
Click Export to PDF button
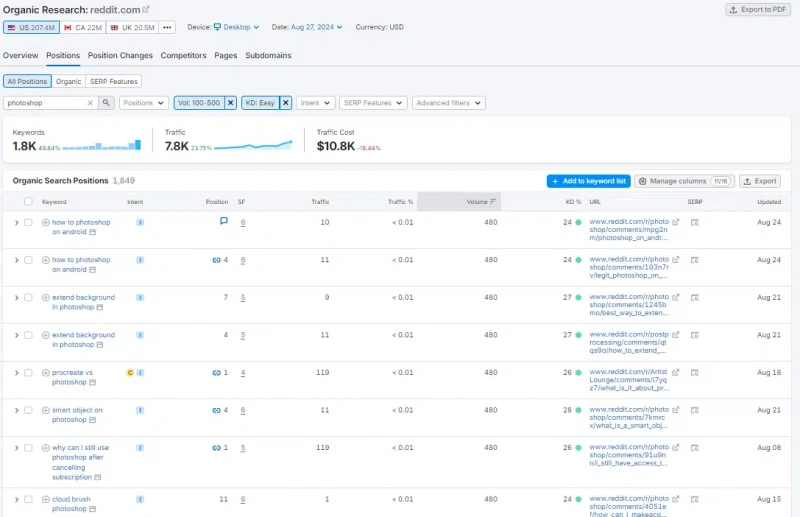758,10
